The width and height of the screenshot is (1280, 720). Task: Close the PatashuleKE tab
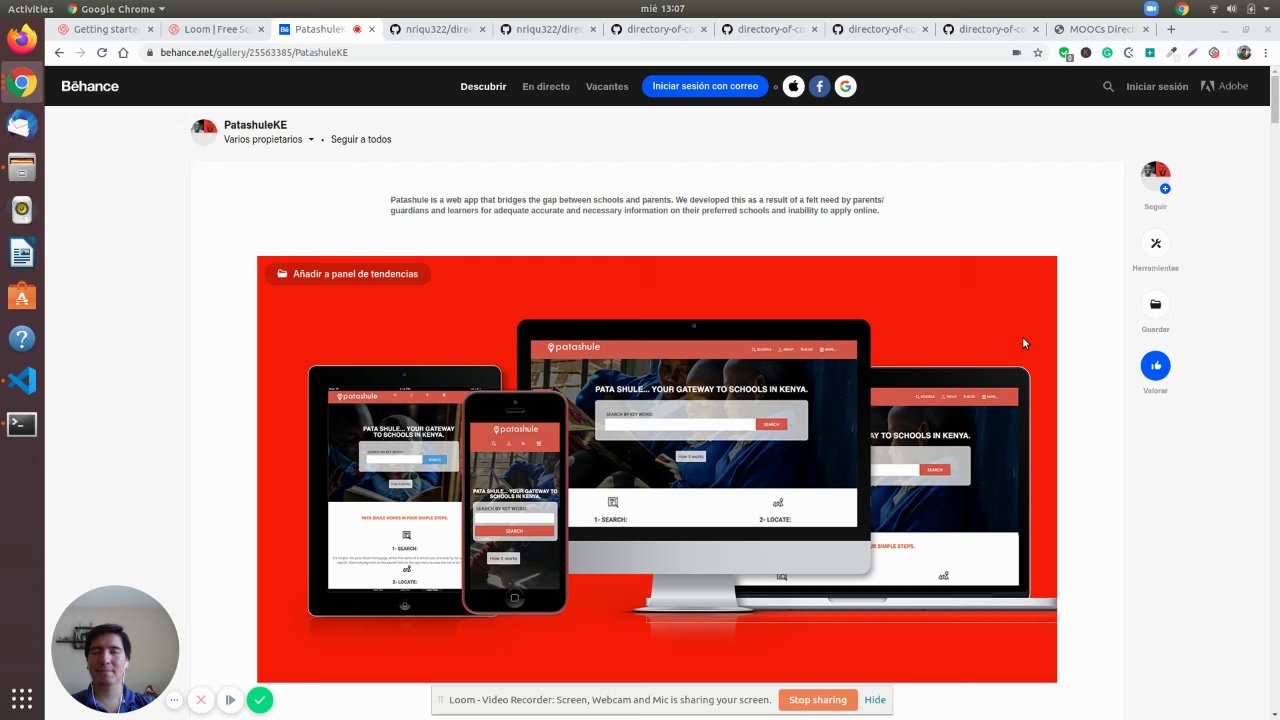372,29
